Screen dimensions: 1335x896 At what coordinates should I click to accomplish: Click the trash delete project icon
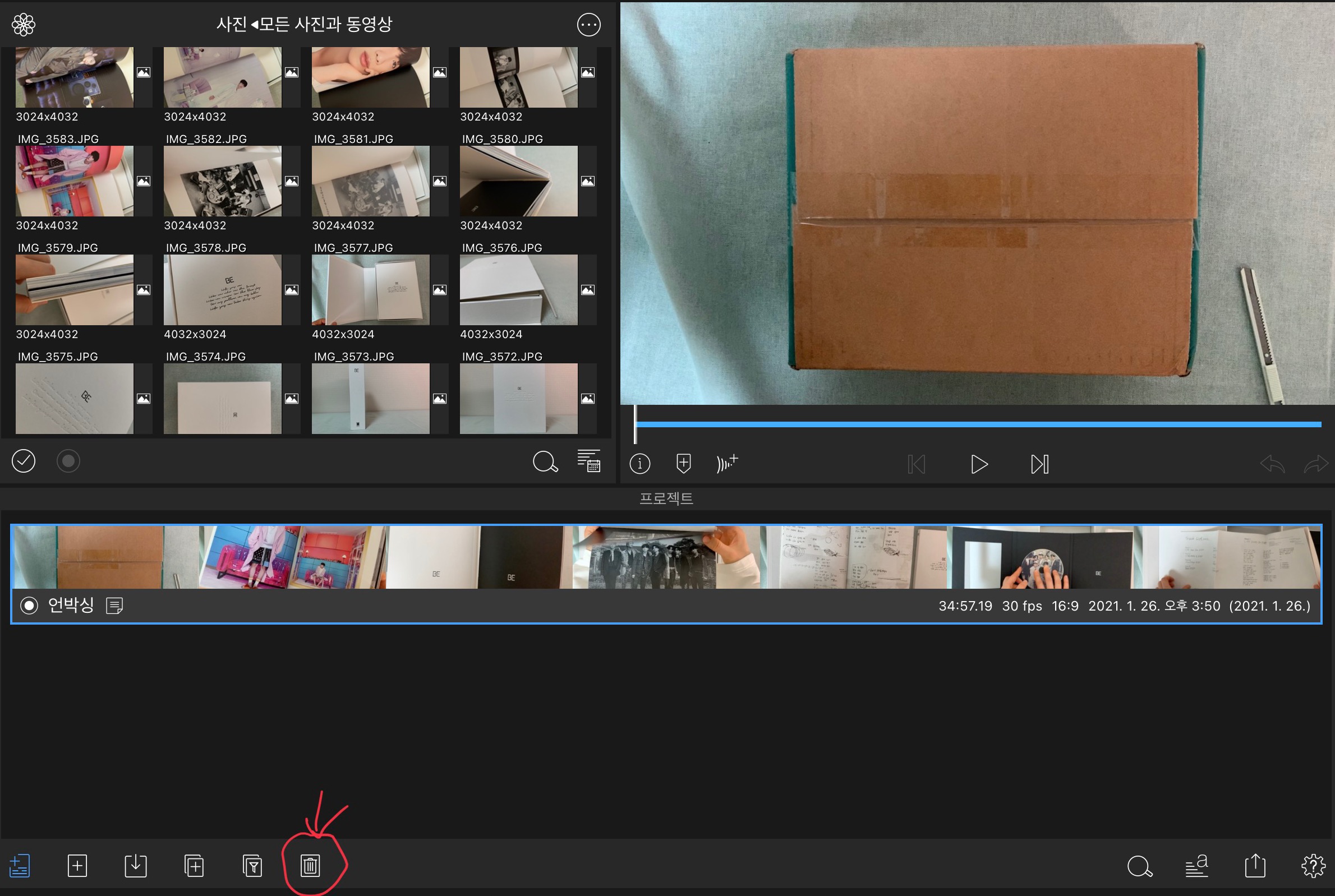(x=310, y=866)
